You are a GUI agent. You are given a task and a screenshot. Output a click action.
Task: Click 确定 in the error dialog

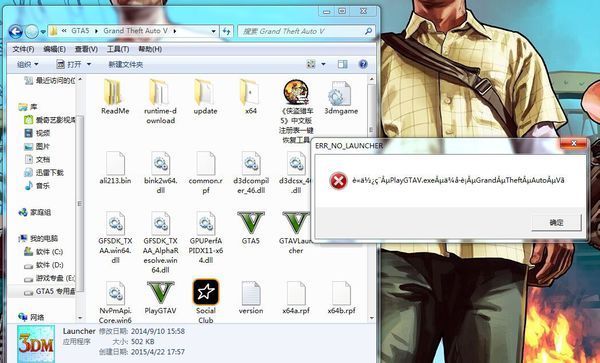(x=556, y=222)
